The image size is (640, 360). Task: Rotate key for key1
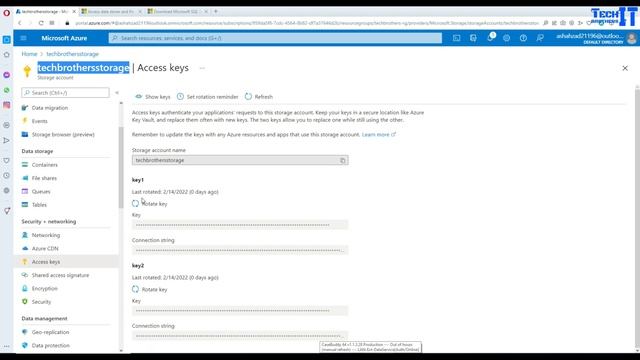click(150, 204)
